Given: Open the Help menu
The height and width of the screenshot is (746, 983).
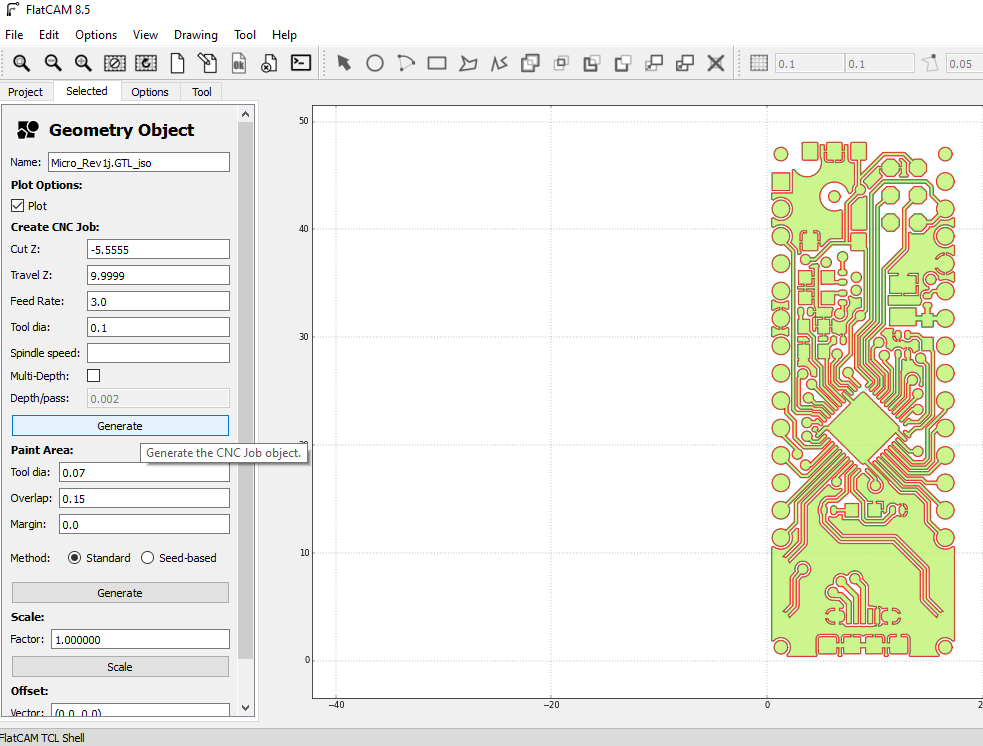Looking at the screenshot, I should point(284,35).
